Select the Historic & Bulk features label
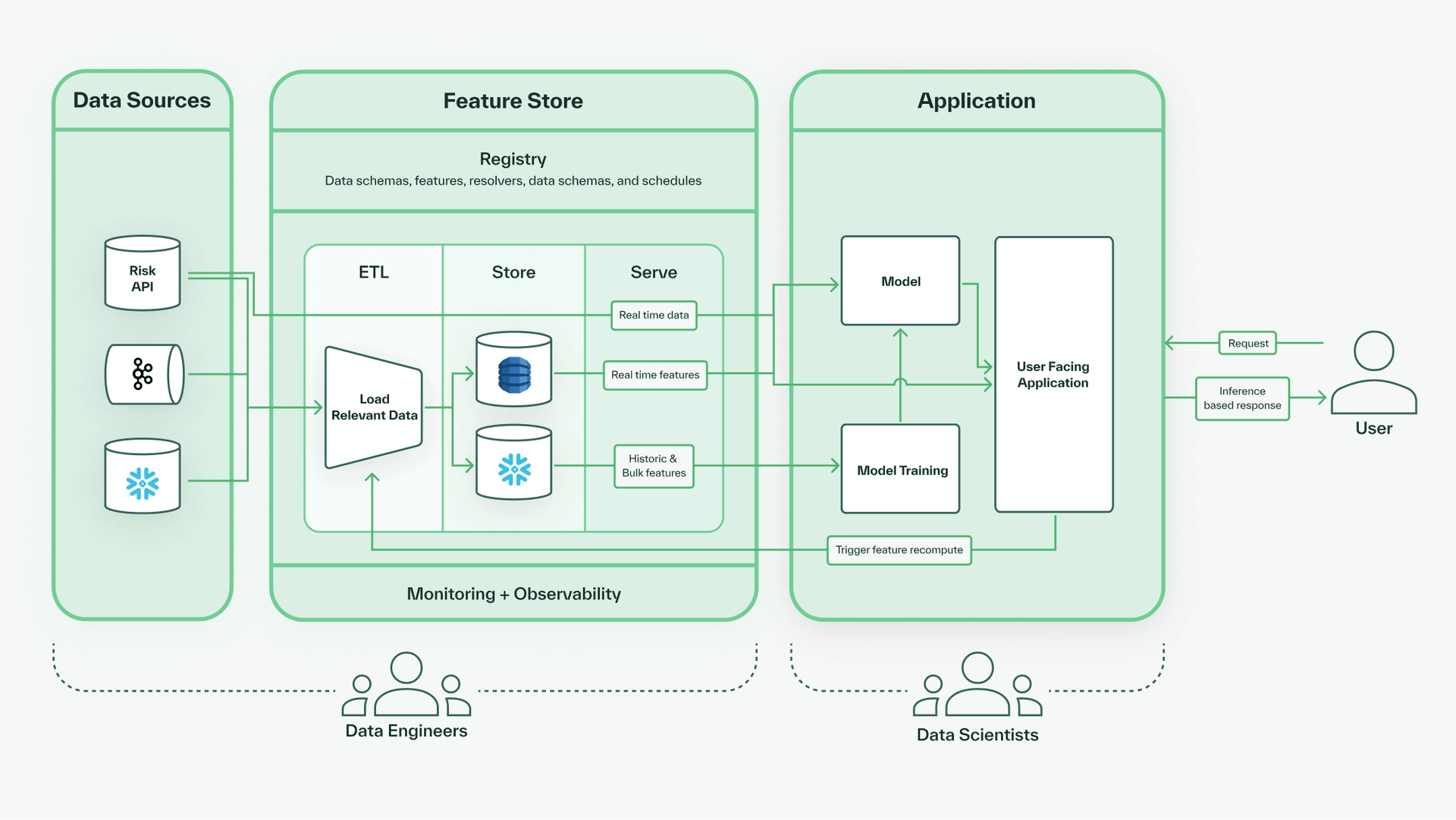The width and height of the screenshot is (1456, 820). [654, 466]
